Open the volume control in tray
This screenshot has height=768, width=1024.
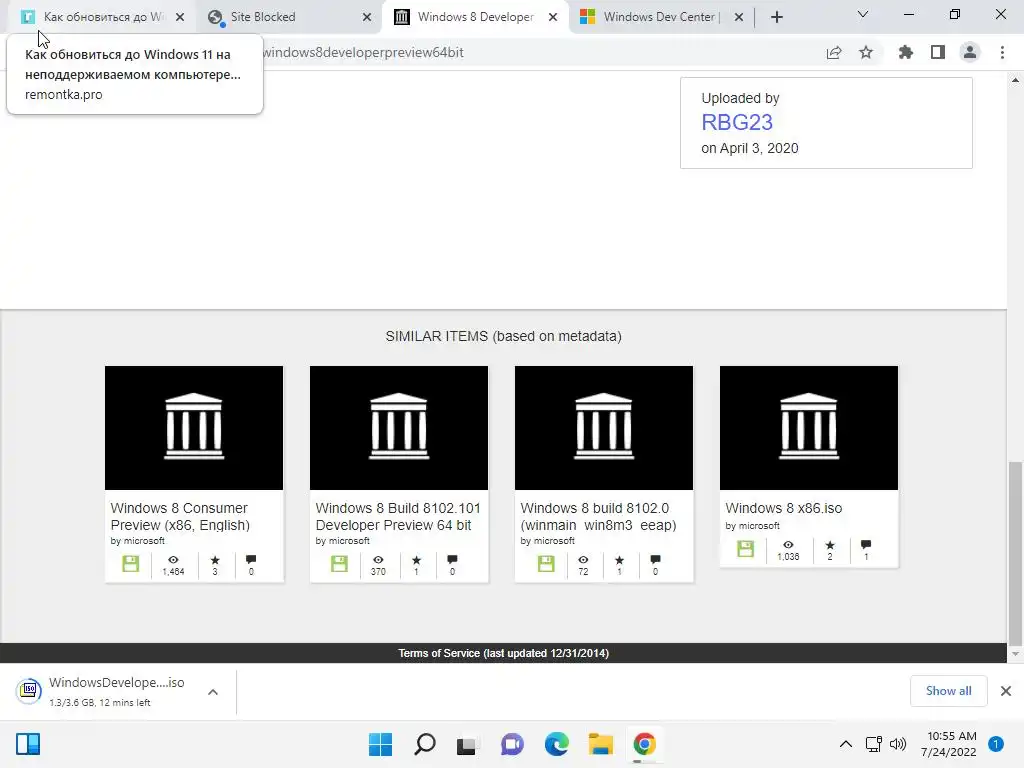pyautogui.click(x=898, y=744)
